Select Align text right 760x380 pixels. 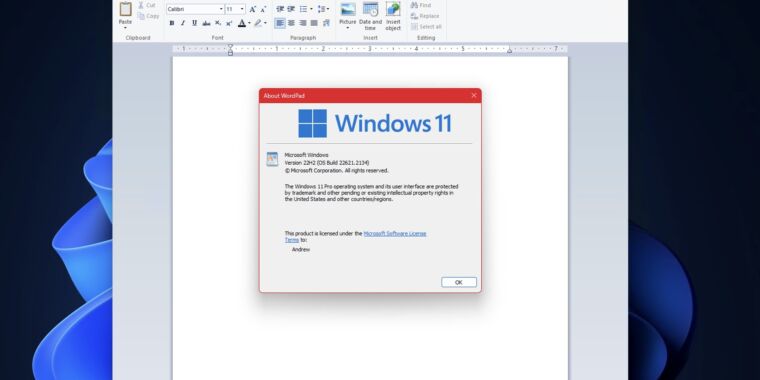click(303, 23)
